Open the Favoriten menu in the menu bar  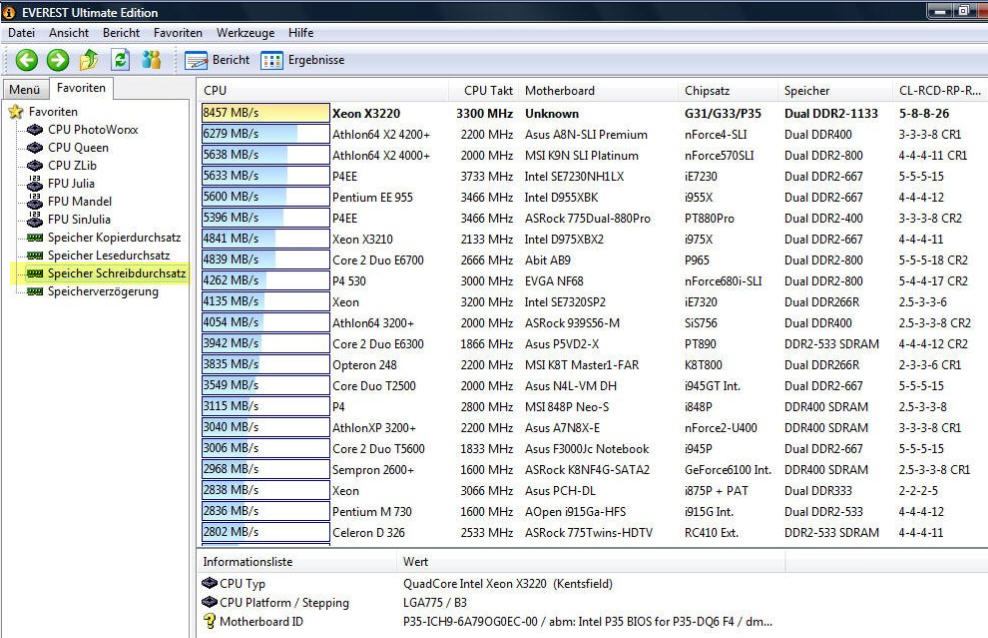178,33
